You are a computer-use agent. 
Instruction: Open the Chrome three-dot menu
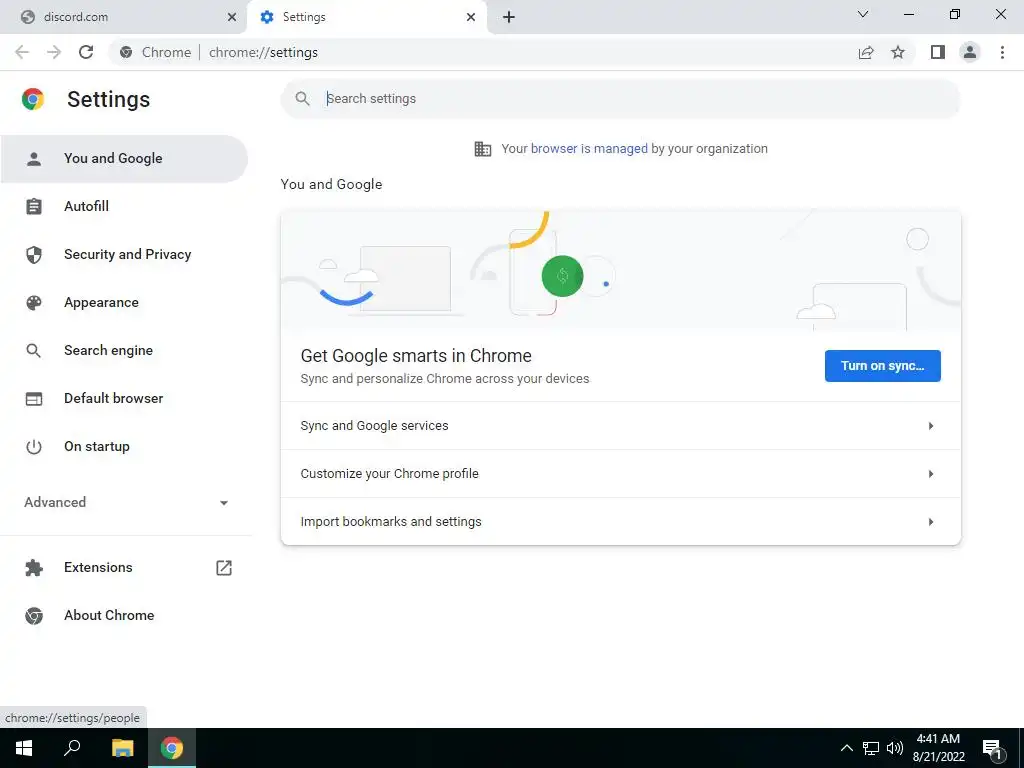pos(1002,52)
